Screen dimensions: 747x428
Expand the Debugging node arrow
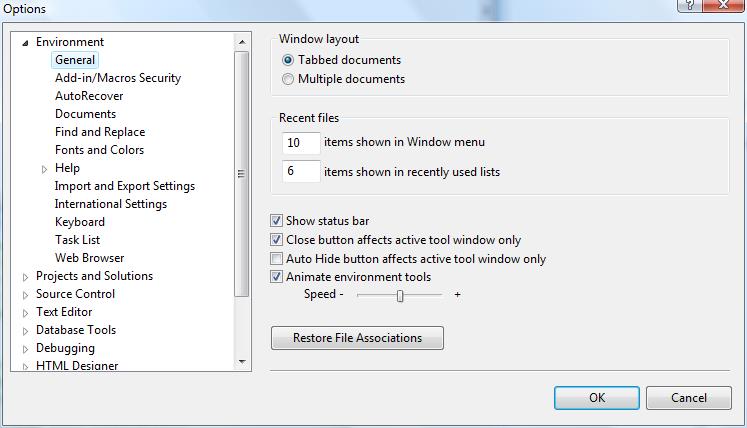(x=25, y=349)
